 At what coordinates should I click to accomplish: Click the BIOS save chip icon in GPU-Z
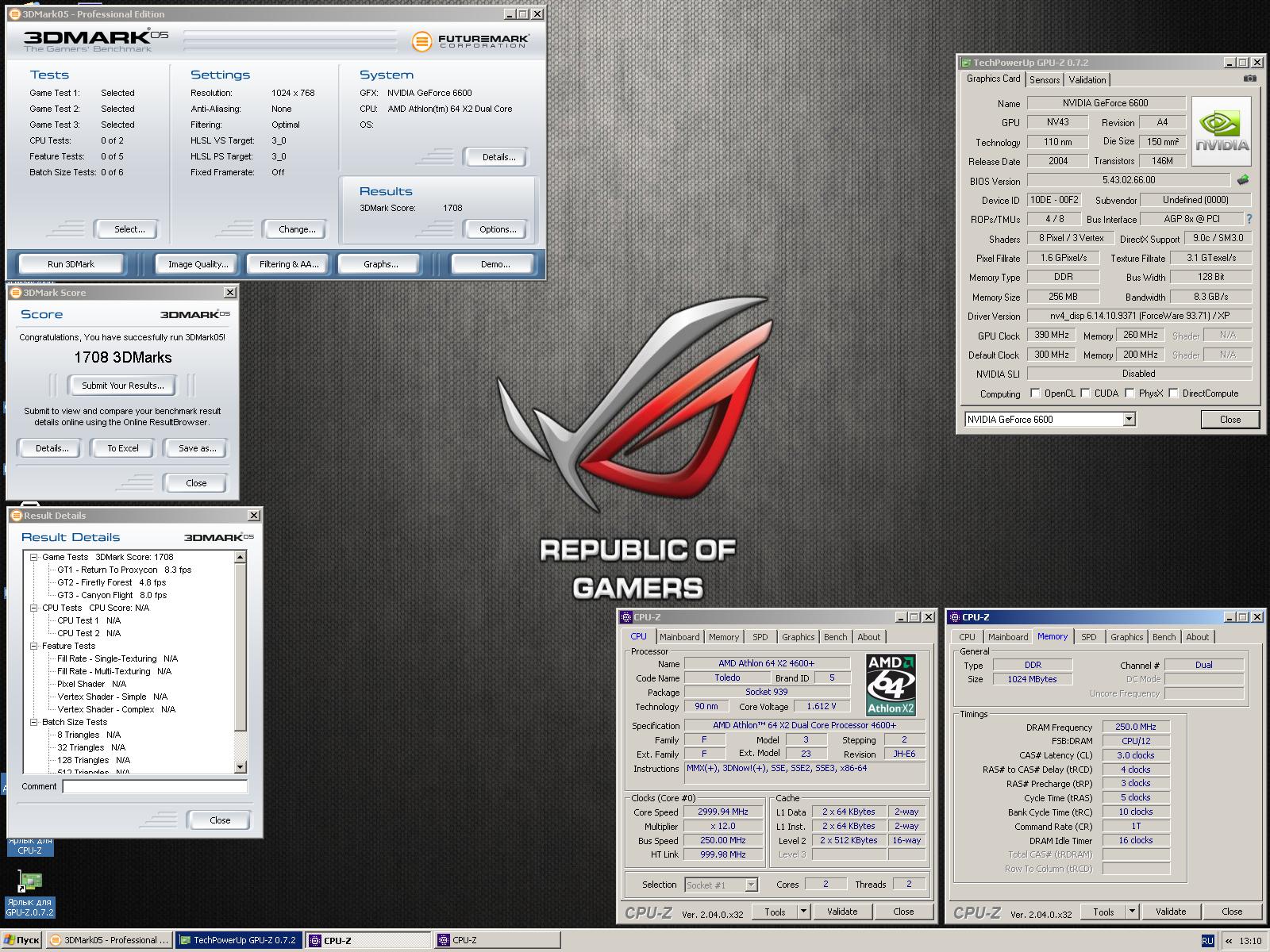[1243, 180]
